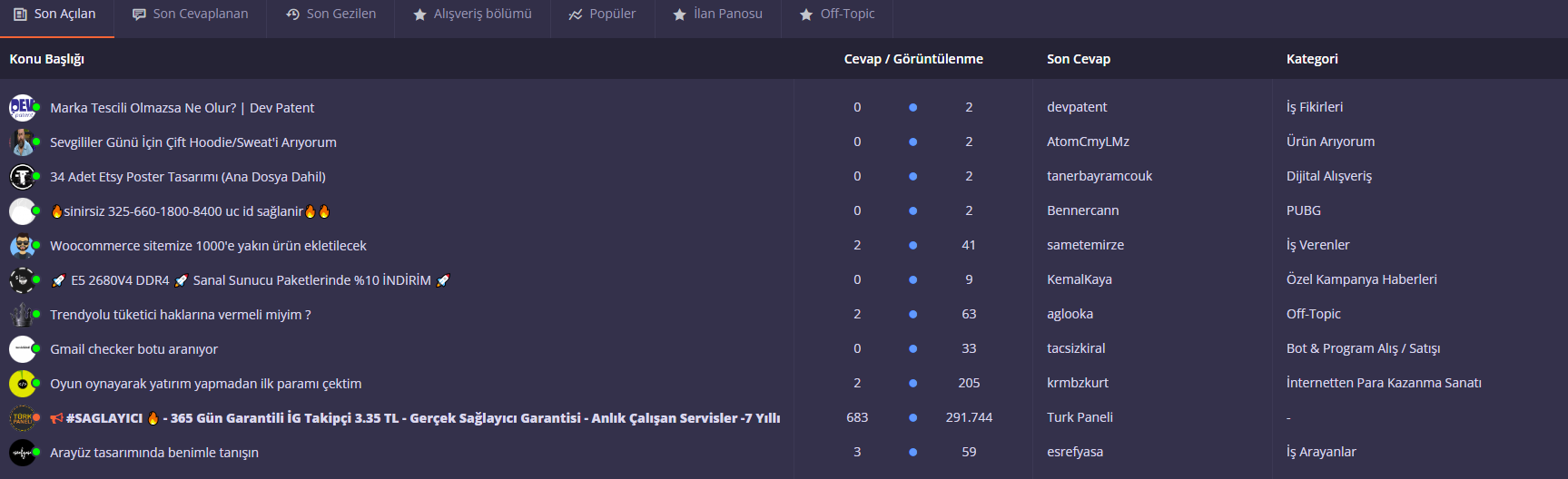The width and height of the screenshot is (1568, 479).
Task: Click avatar beside Oyun oynayarak thread
Action: (x=23, y=384)
